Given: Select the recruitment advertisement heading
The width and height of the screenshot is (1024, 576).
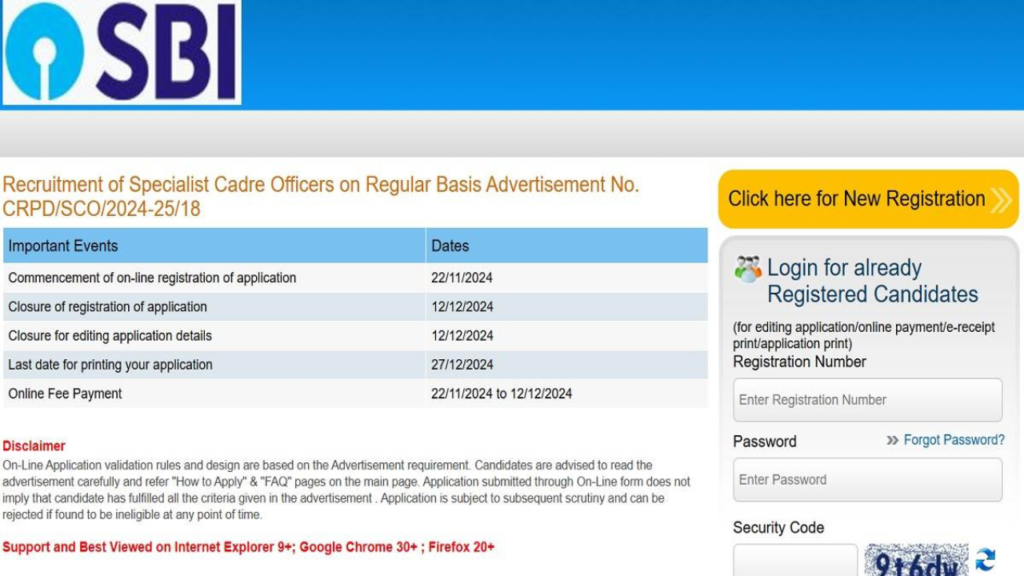Looking at the screenshot, I should [321, 197].
